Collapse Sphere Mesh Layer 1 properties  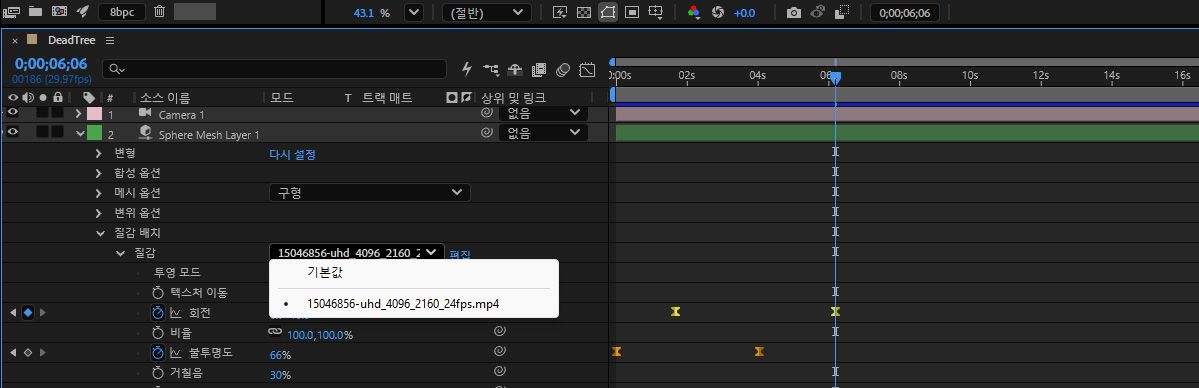coord(79,133)
